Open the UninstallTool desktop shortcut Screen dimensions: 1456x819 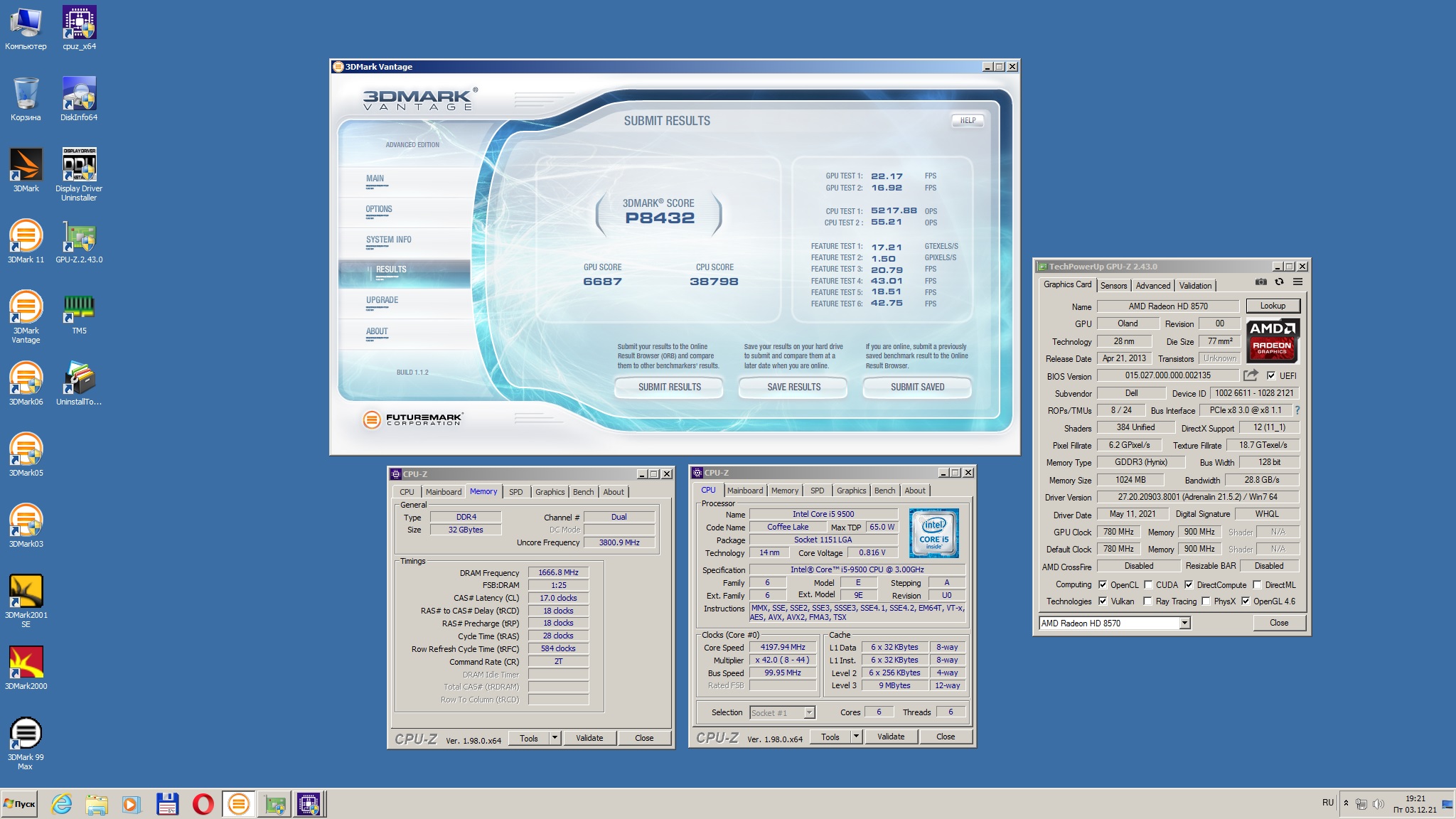tap(79, 384)
